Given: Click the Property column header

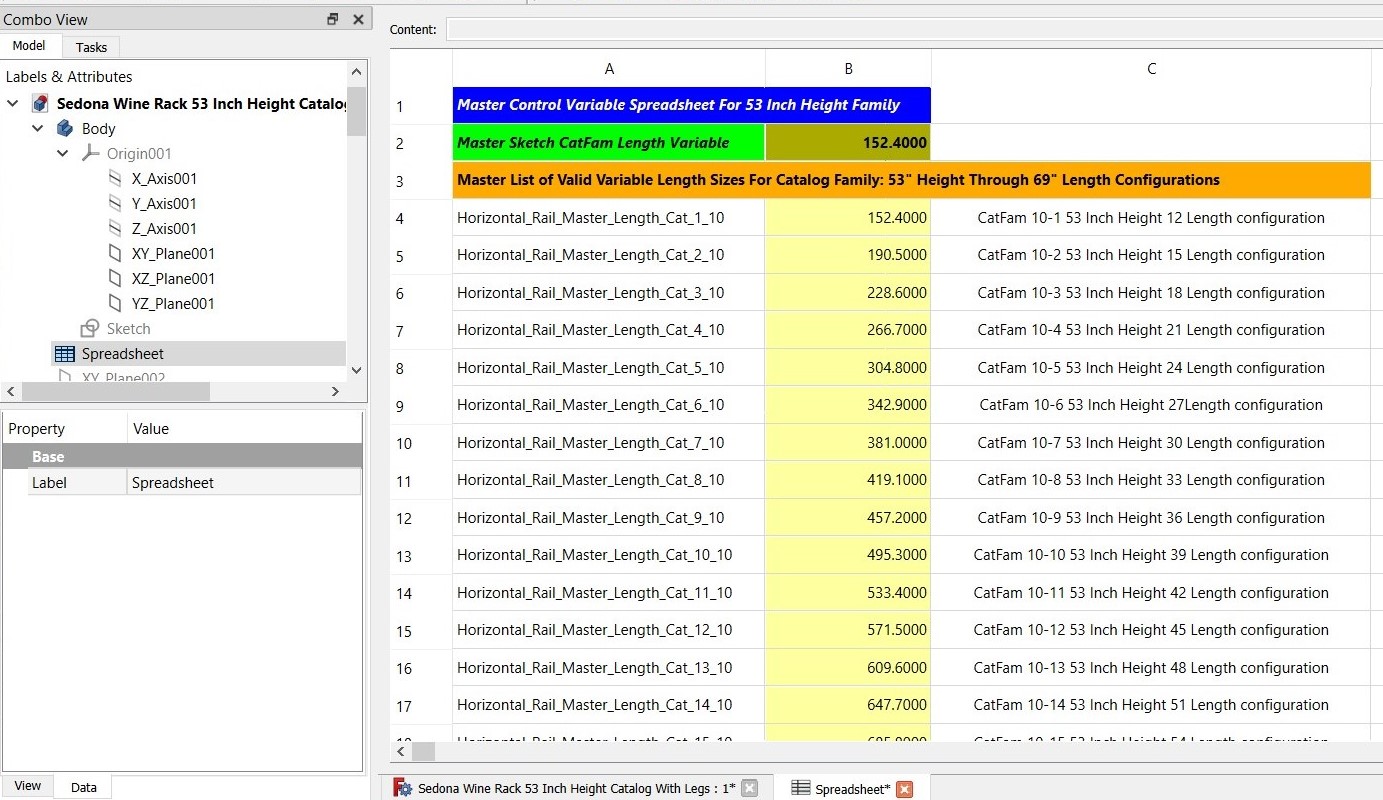Looking at the screenshot, I should pos(65,428).
